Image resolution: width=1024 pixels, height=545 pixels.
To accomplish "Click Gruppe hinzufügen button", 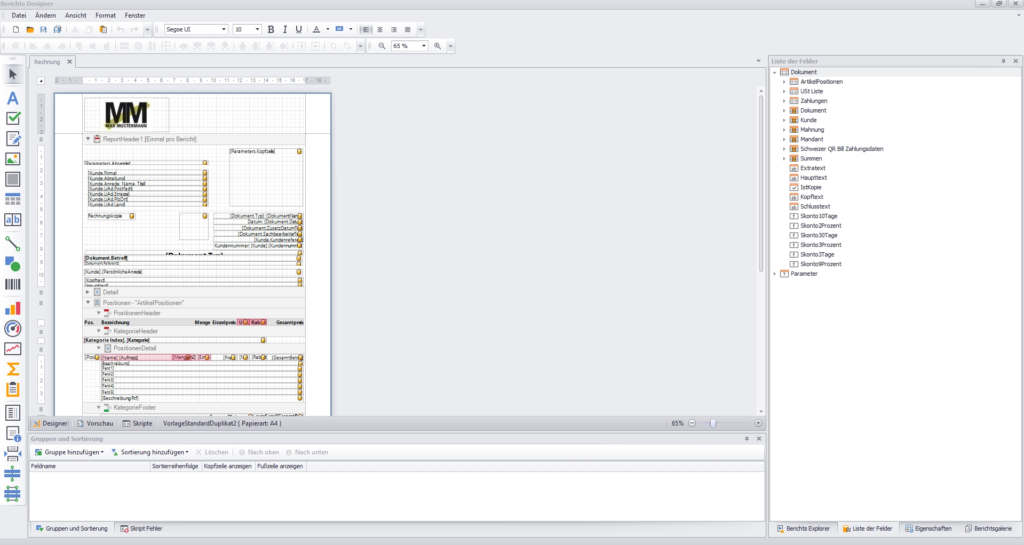I will pos(69,452).
